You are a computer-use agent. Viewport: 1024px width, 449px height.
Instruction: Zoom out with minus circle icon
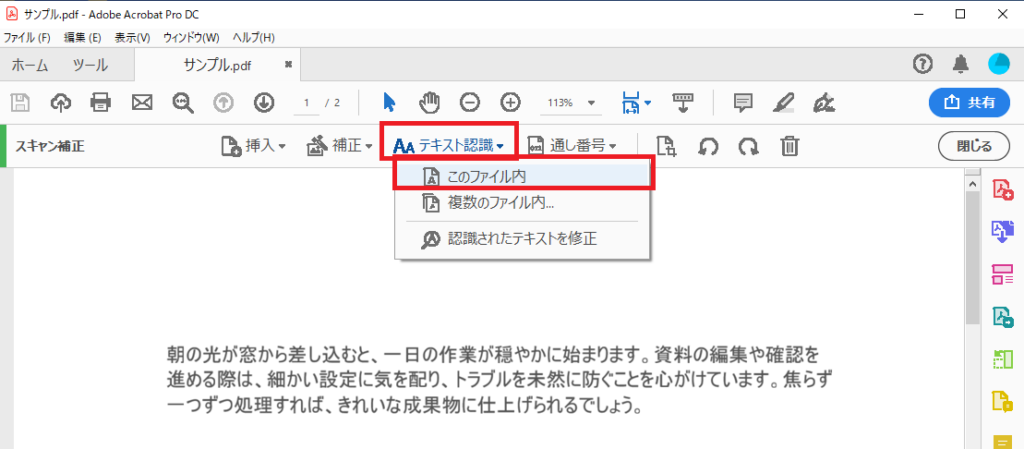[x=470, y=102]
